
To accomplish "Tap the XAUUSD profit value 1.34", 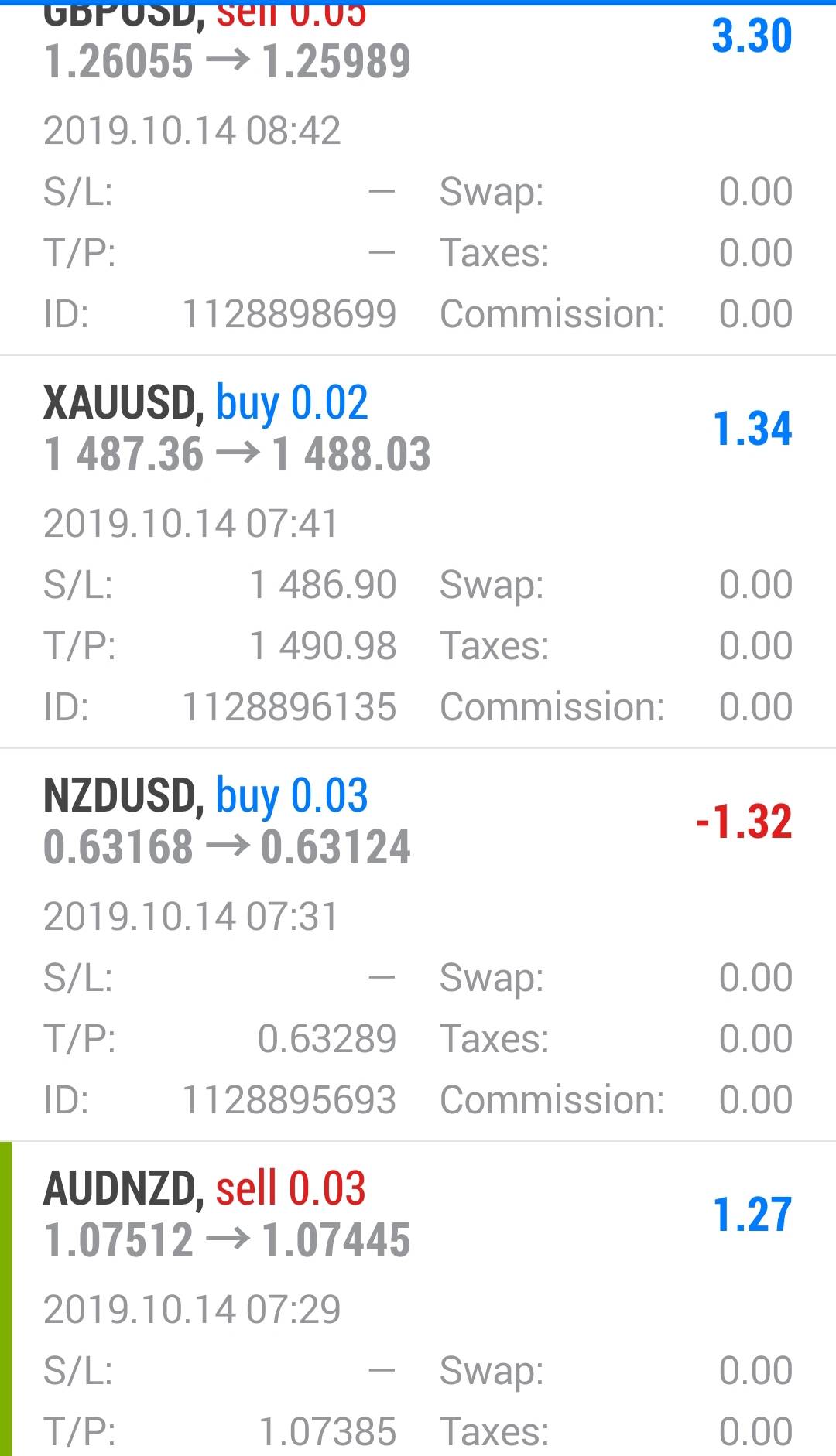I will (752, 429).
